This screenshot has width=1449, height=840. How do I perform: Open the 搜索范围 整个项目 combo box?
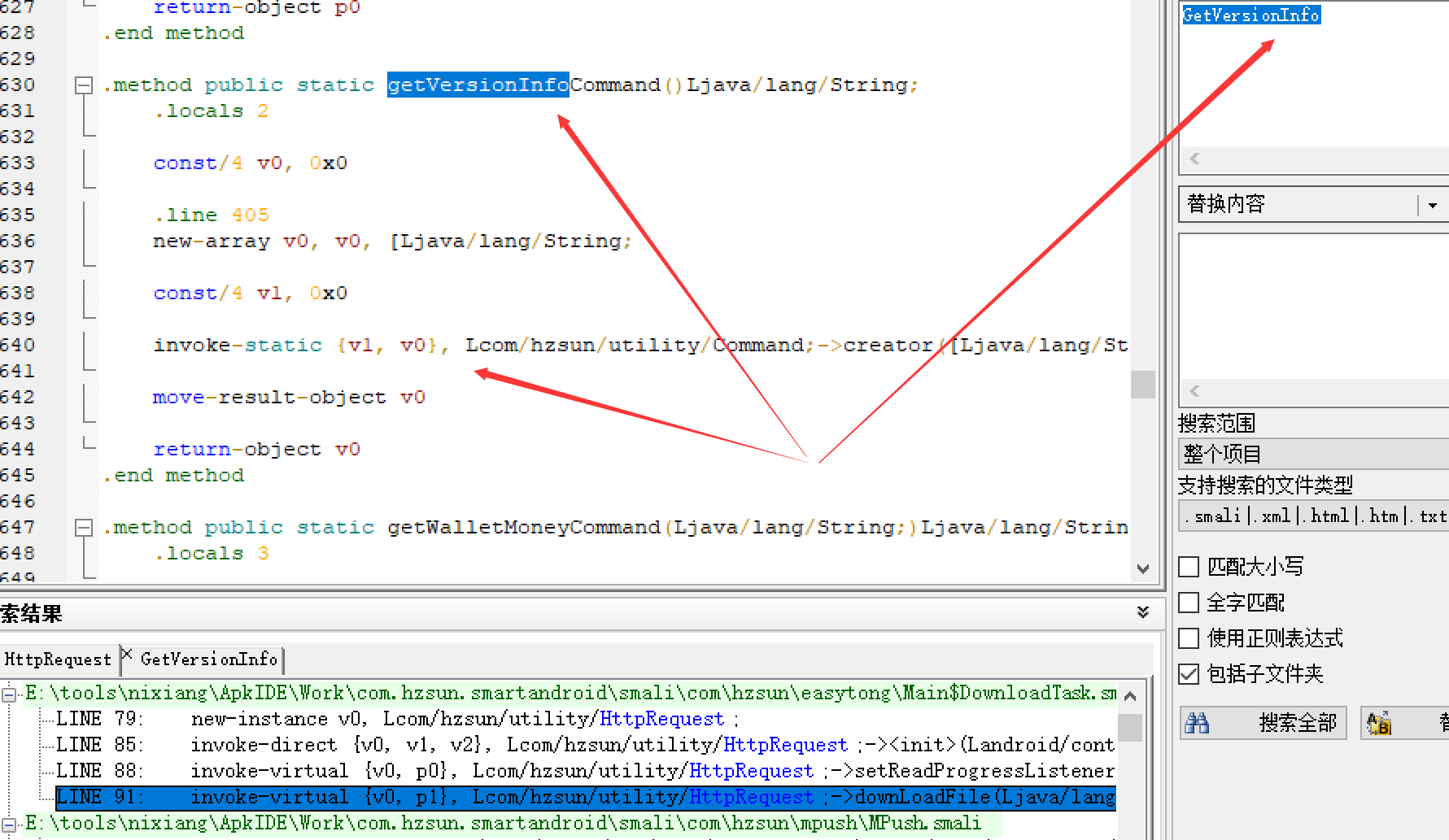pyautogui.click(x=1313, y=454)
